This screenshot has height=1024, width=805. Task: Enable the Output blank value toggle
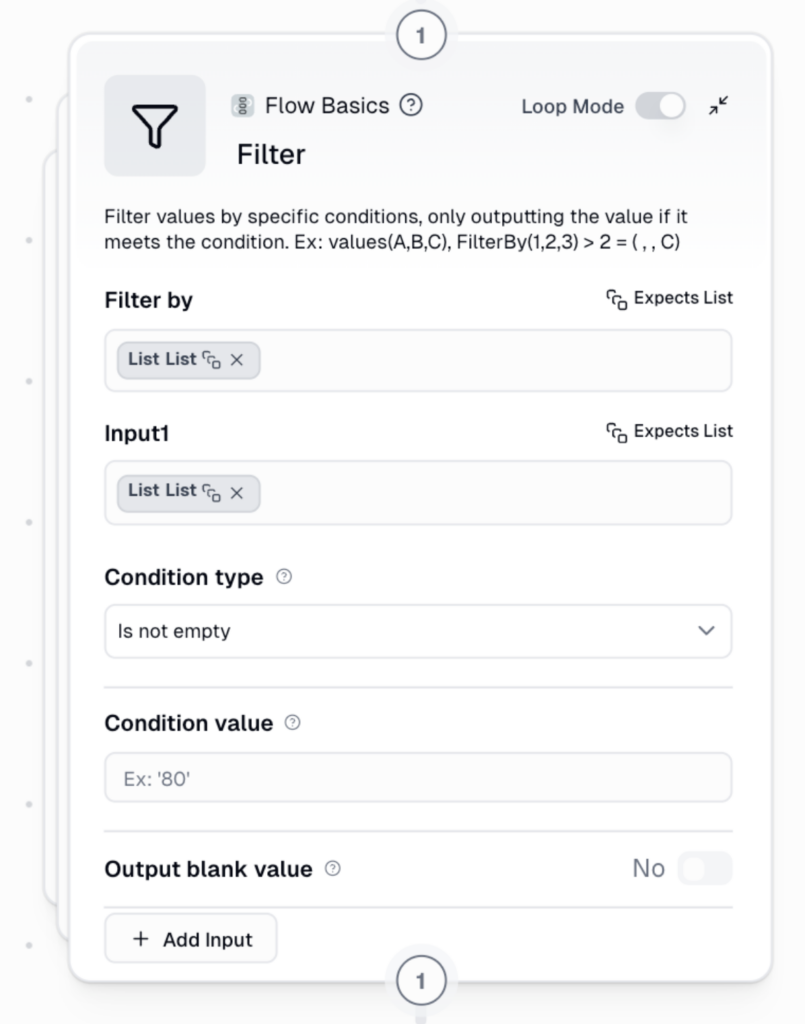(x=705, y=868)
